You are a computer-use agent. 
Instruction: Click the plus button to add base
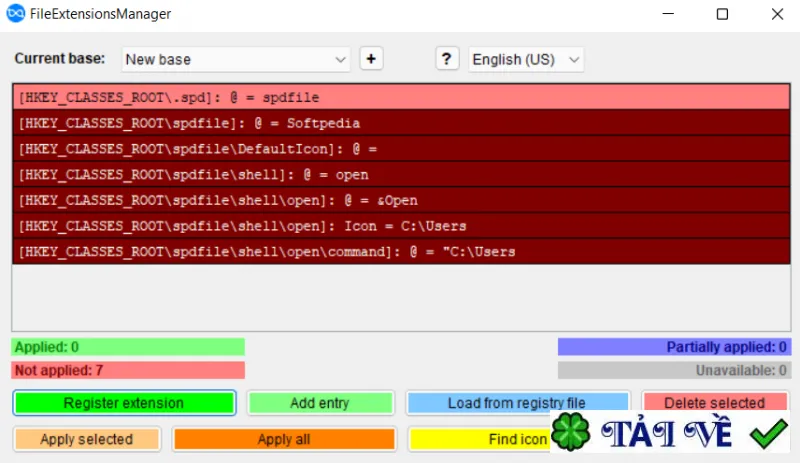click(371, 59)
